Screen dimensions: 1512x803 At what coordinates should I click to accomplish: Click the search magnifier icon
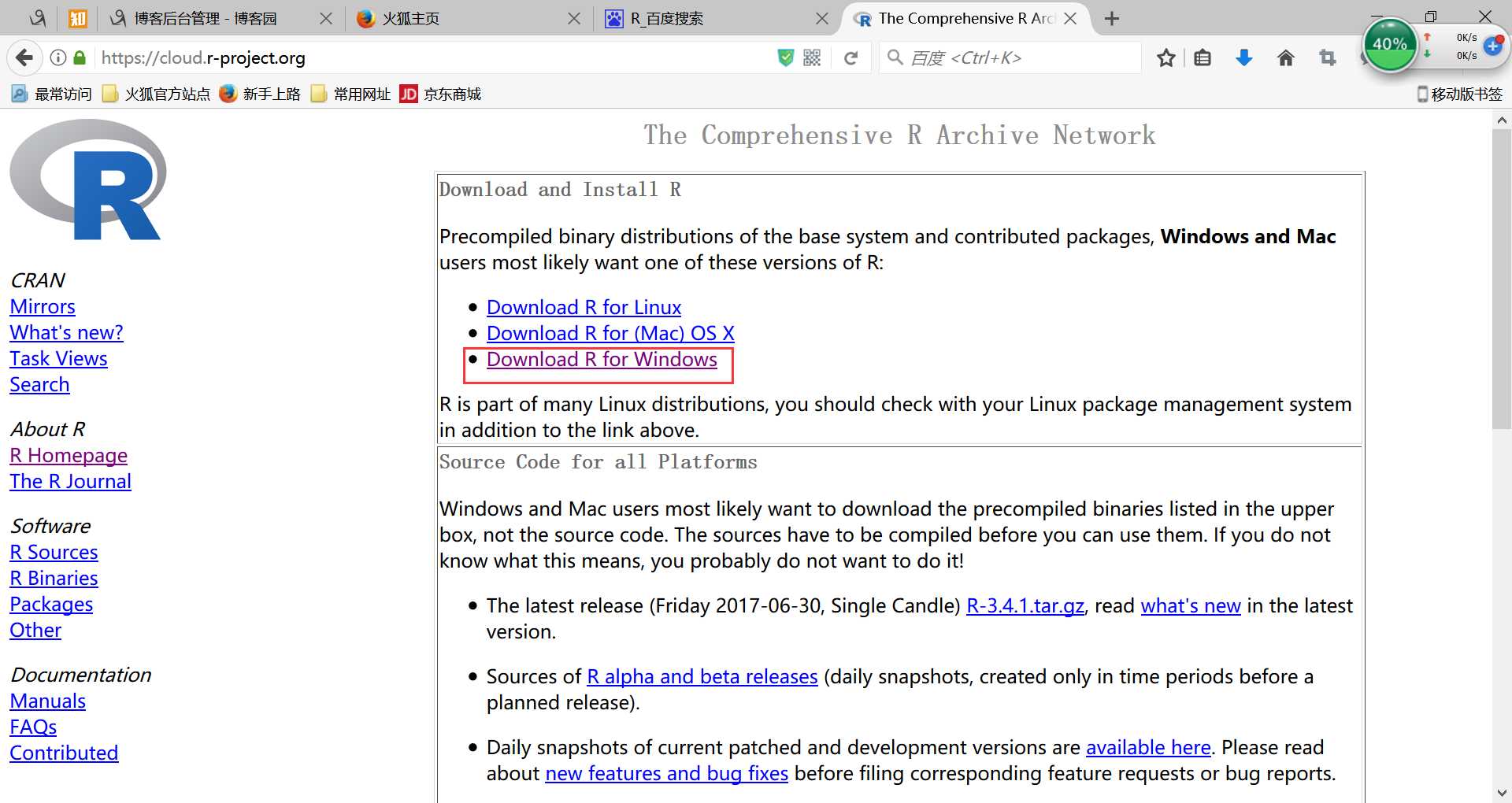point(895,57)
